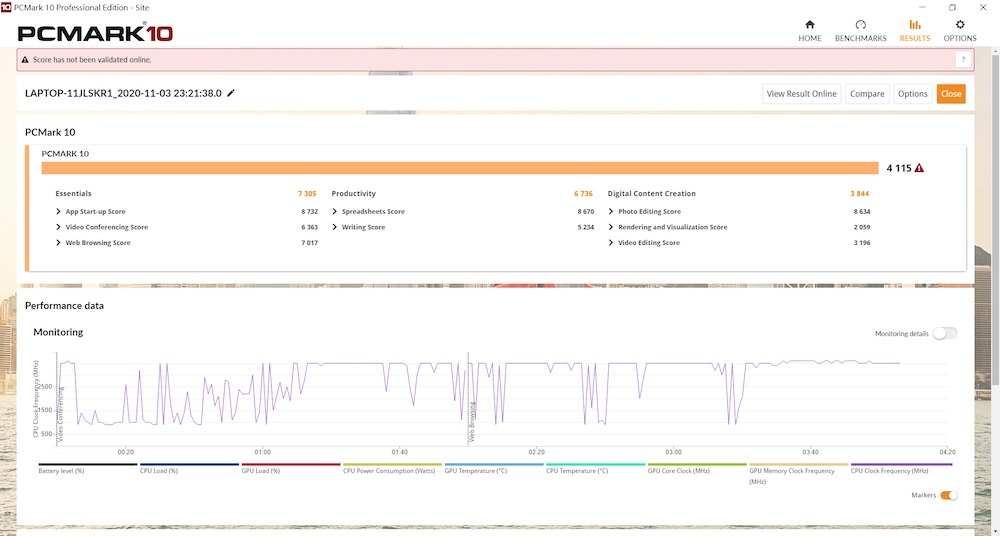Enable the Monitoring details toggle
Viewport: 1000px width, 536px height.
coord(944,333)
